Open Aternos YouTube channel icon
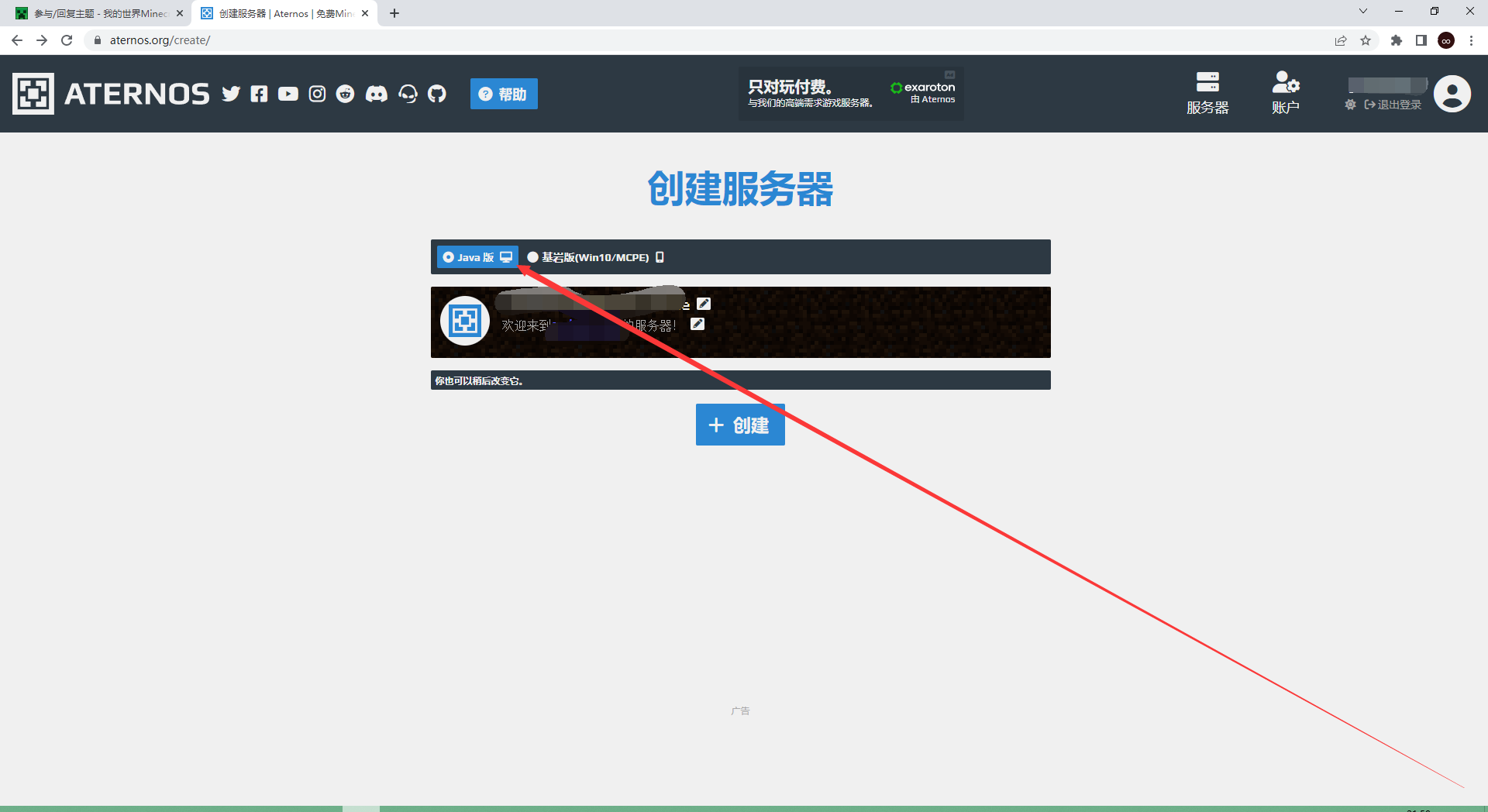The height and width of the screenshot is (812, 1488). [x=288, y=94]
